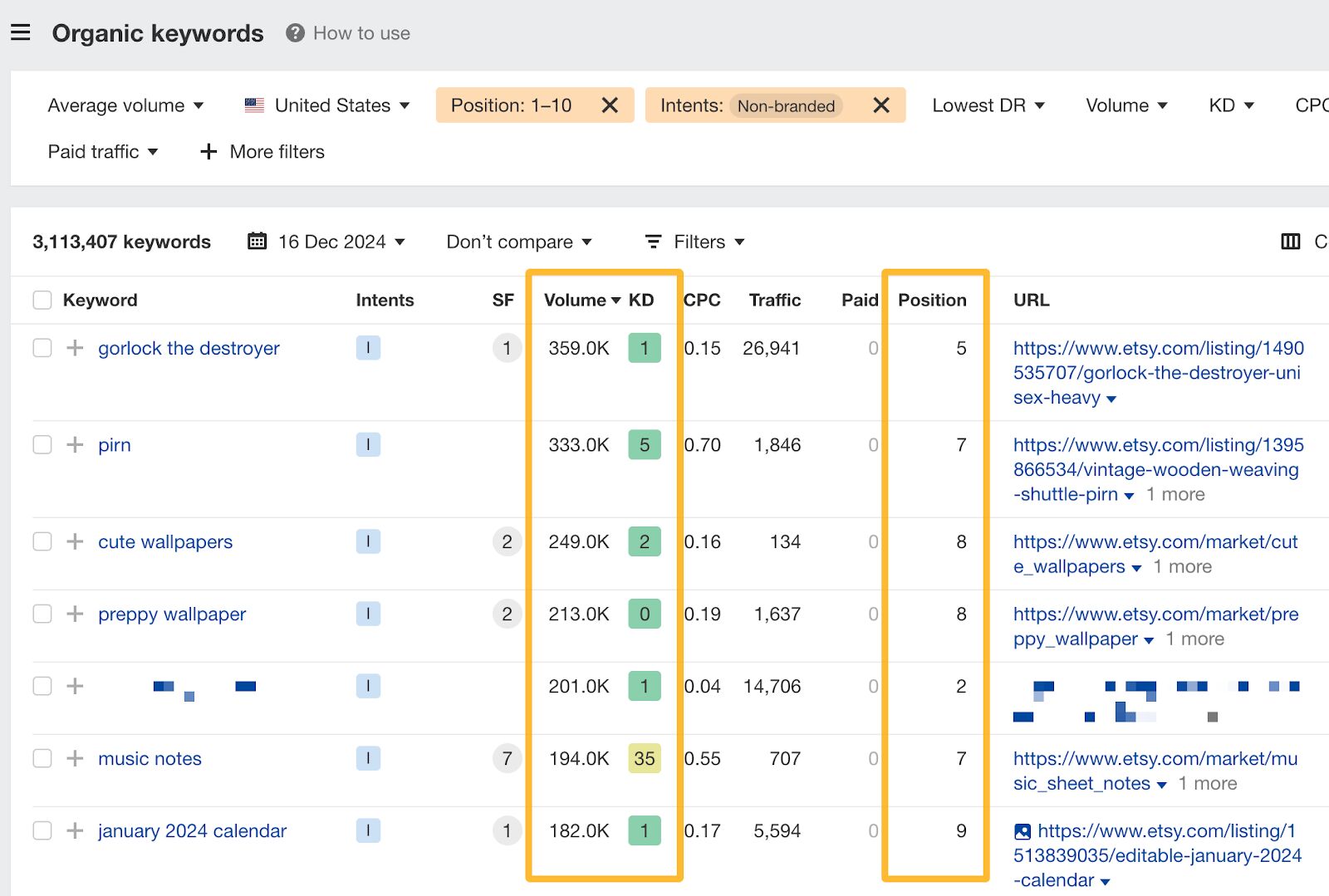Image resolution: width=1329 pixels, height=896 pixels.
Task: Click the US flag icon in the country filter
Action: point(253,105)
